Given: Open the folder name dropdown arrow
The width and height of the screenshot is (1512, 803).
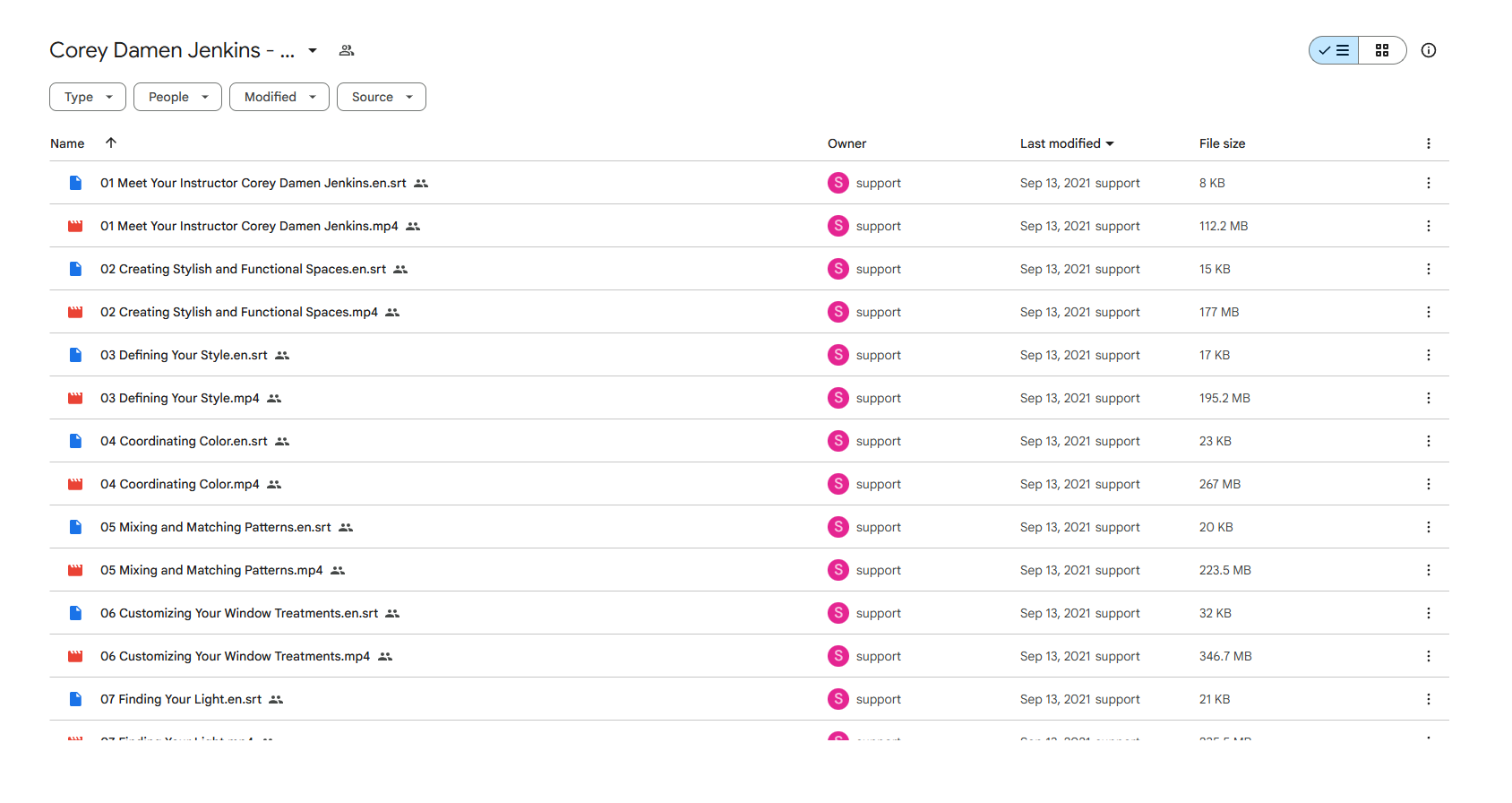Looking at the screenshot, I should 313,50.
